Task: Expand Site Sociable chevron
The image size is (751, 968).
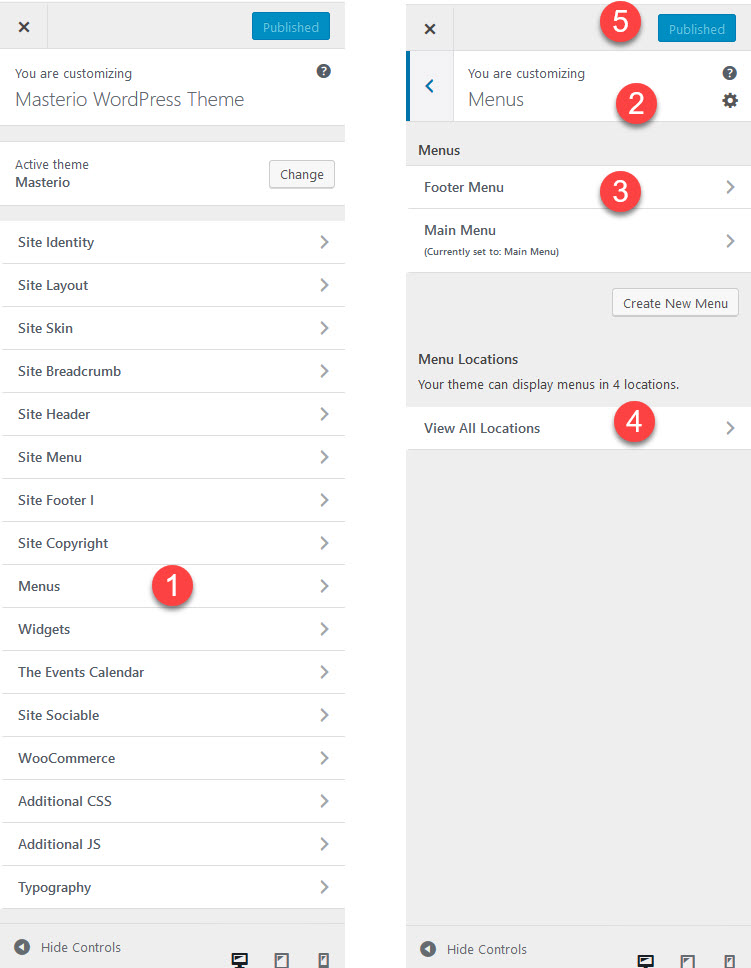Action: pos(324,715)
